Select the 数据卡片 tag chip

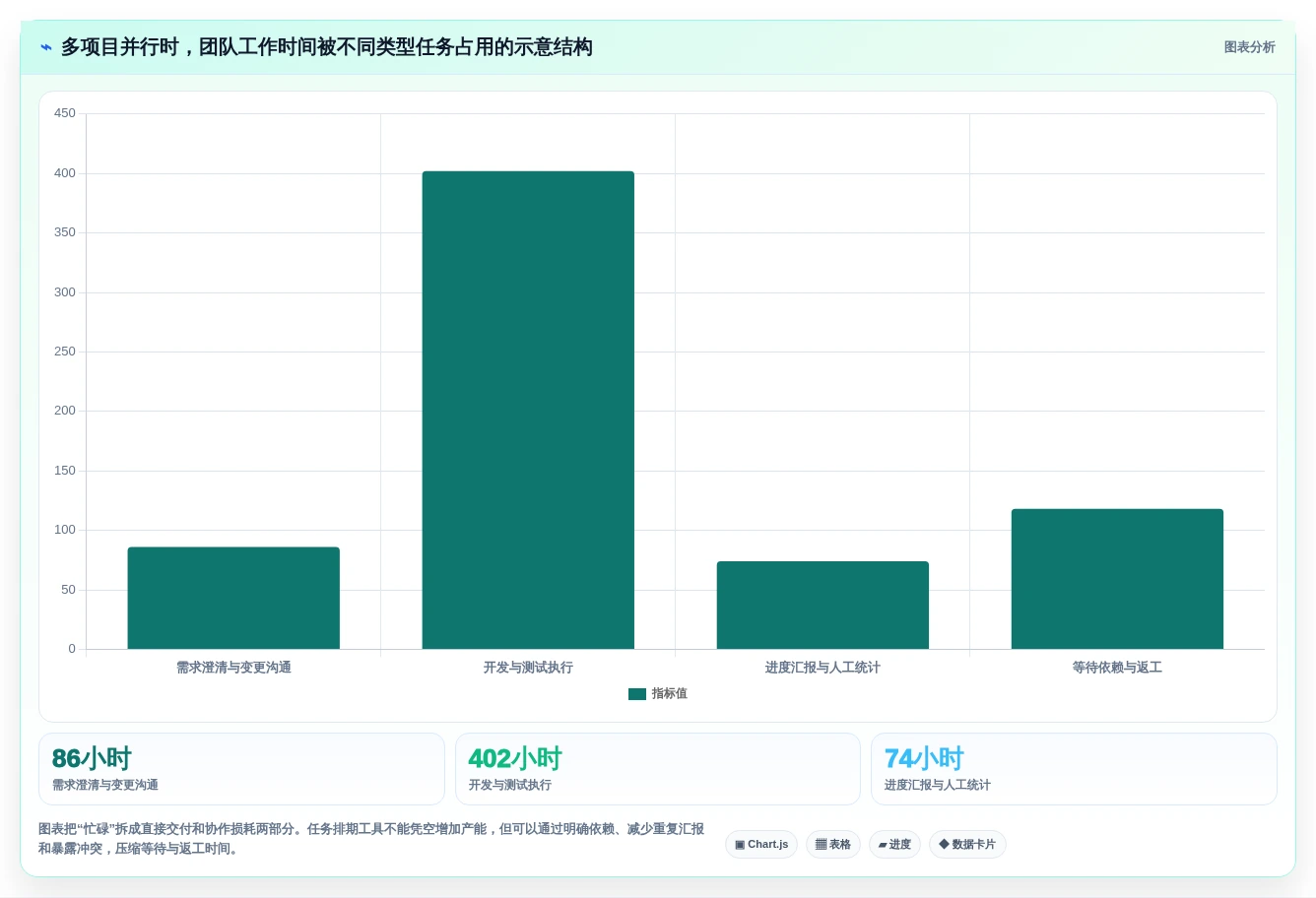(x=967, y=845)
